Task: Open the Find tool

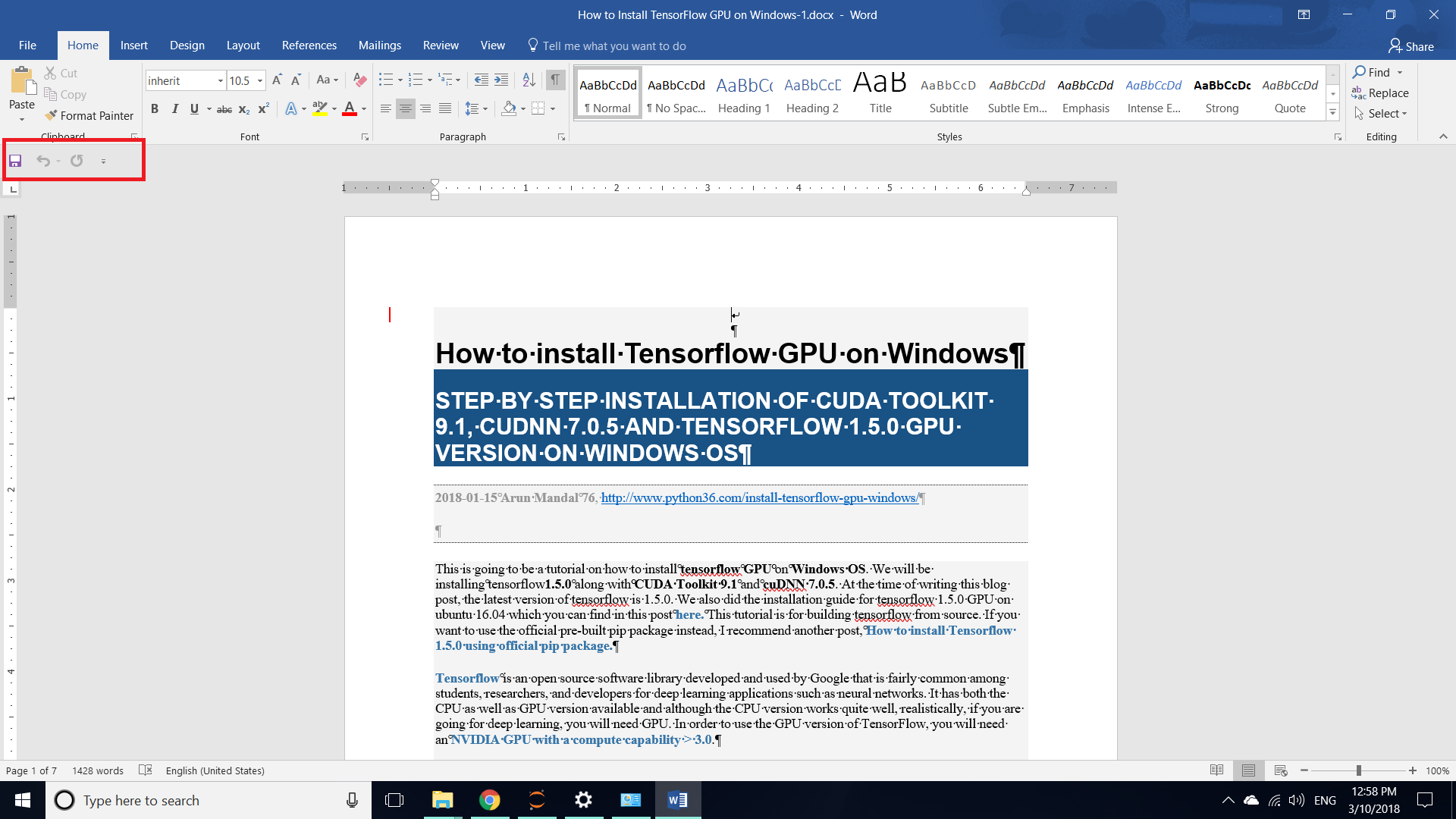Action: [1372, 73]
